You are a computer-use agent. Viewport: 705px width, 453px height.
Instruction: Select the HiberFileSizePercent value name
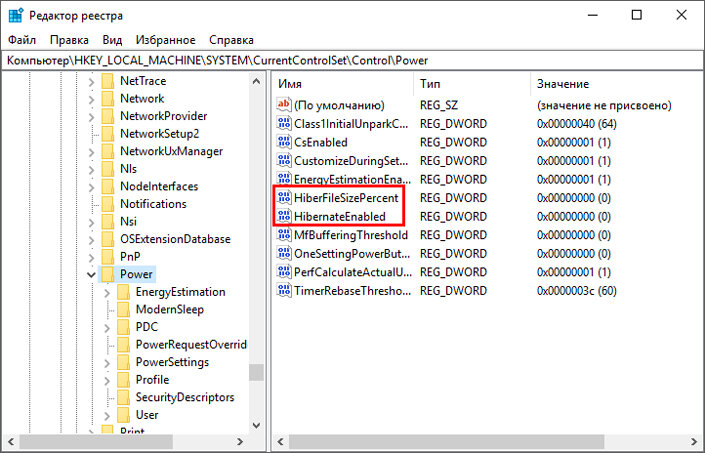click(x=346, y=198)
